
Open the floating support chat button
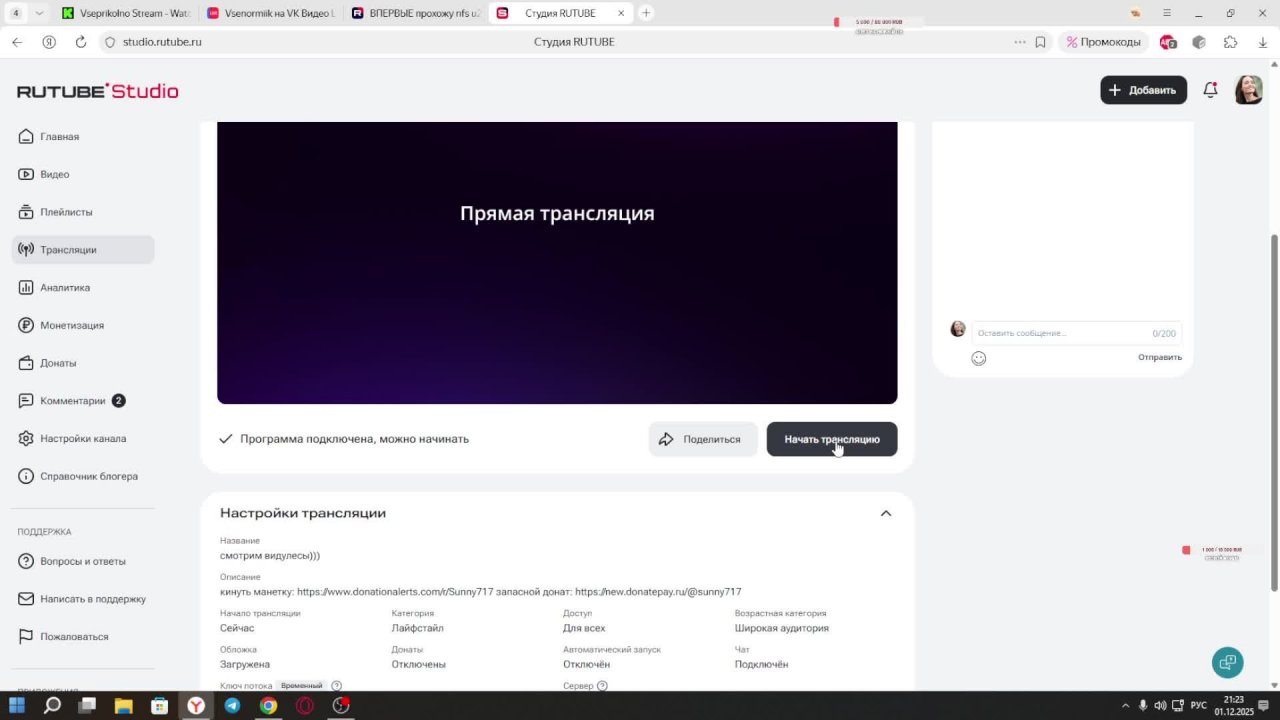click(x=1227, y=662)
